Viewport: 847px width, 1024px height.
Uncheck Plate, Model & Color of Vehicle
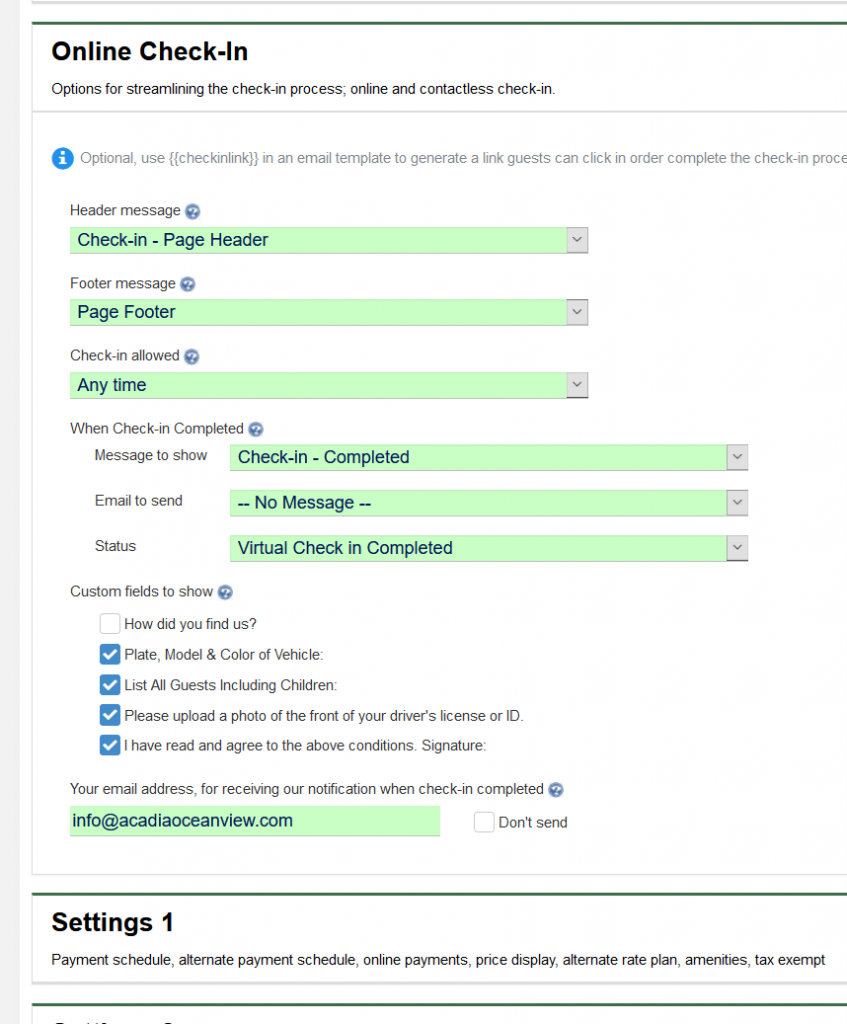pyautogui.click(x=110, y=655)
